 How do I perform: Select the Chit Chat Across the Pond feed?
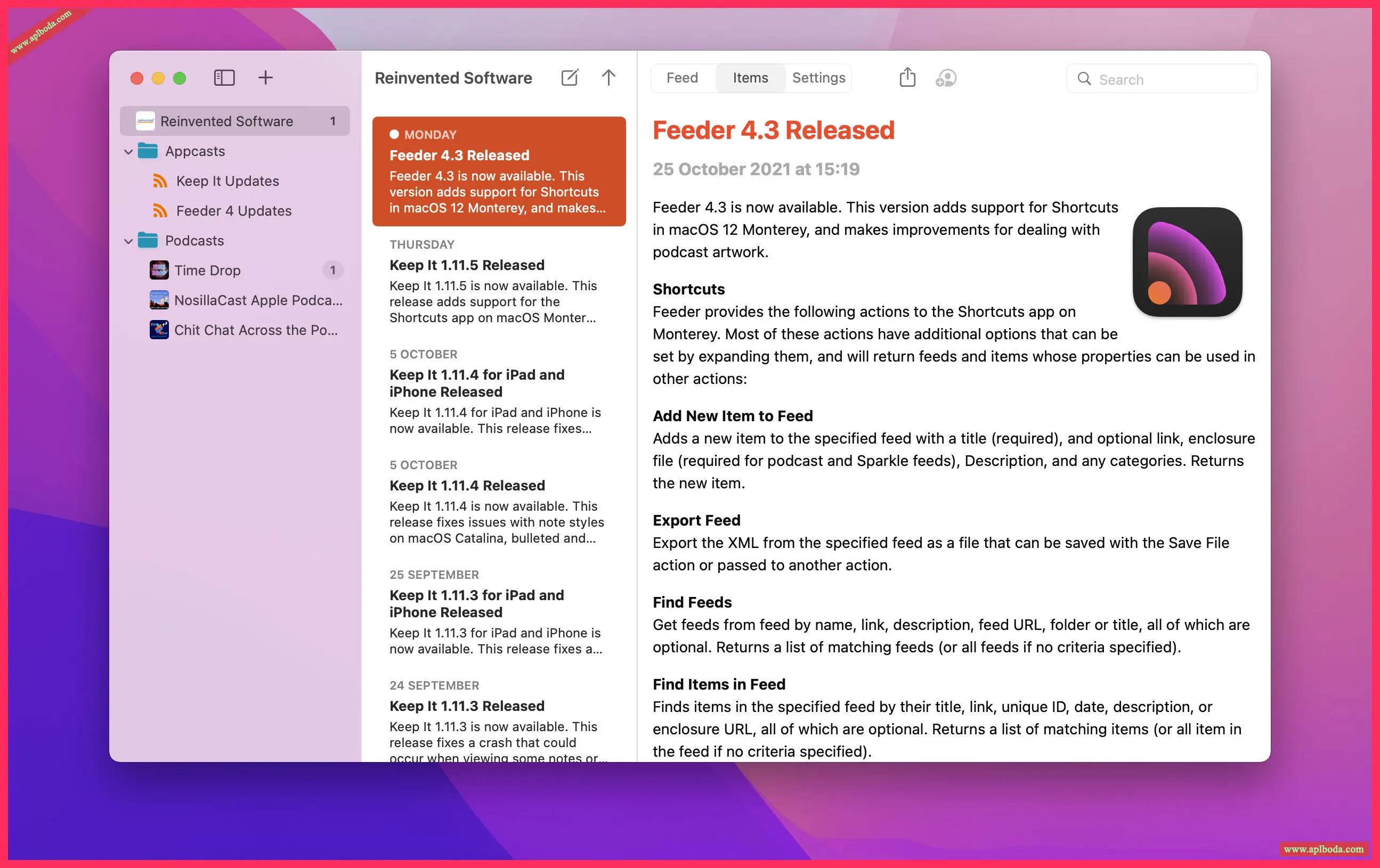coord(256,330)
